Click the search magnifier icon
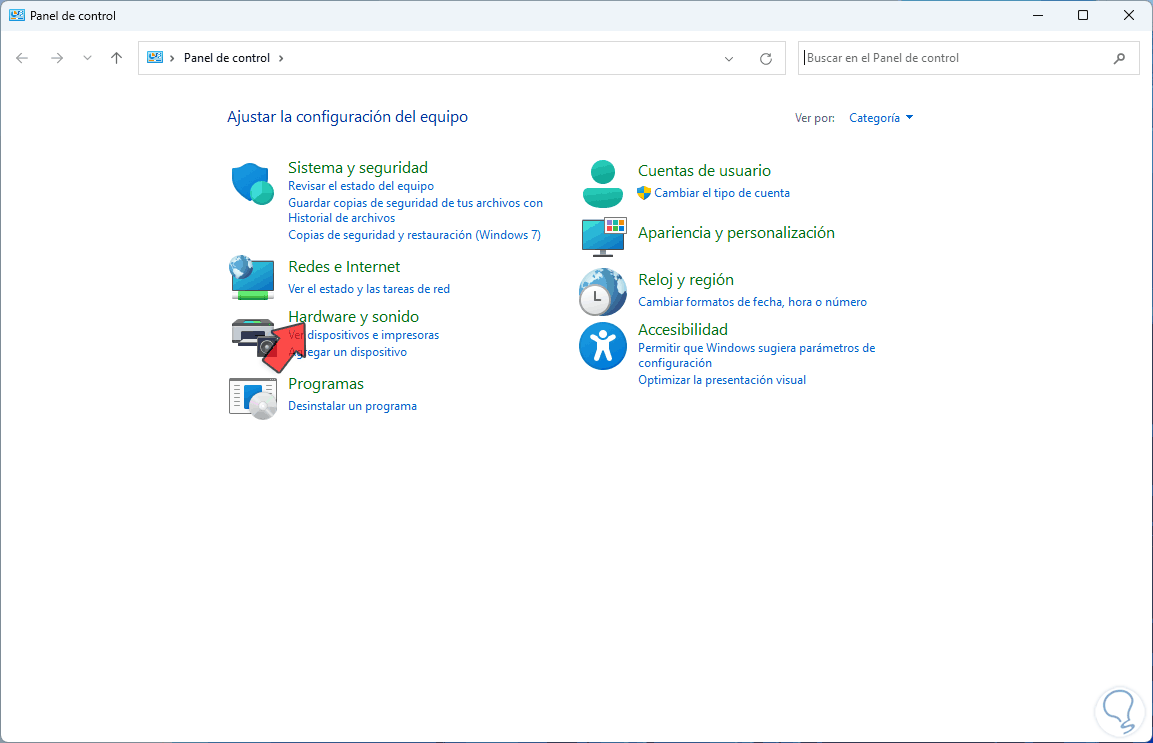This screenshot has height=743, width=1153. 1119,58
